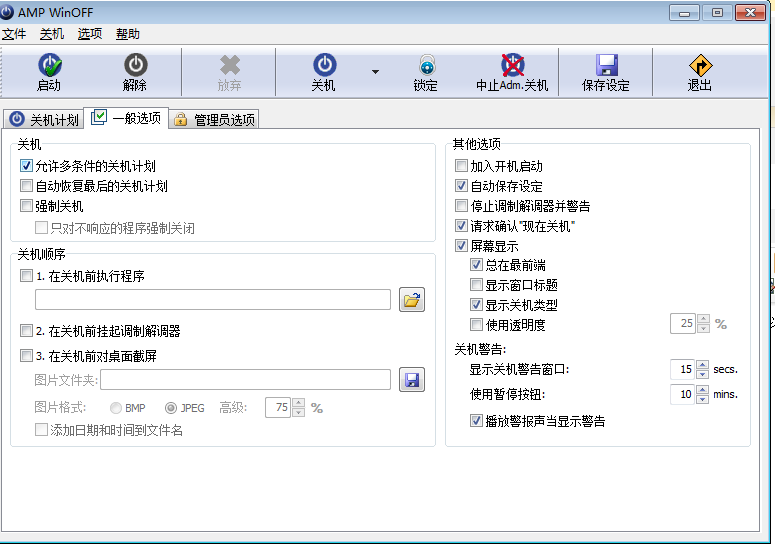Increase 显示关机警告窗口 seconds spinner
This screenshot has width=775, height=548.
(702, 365)
